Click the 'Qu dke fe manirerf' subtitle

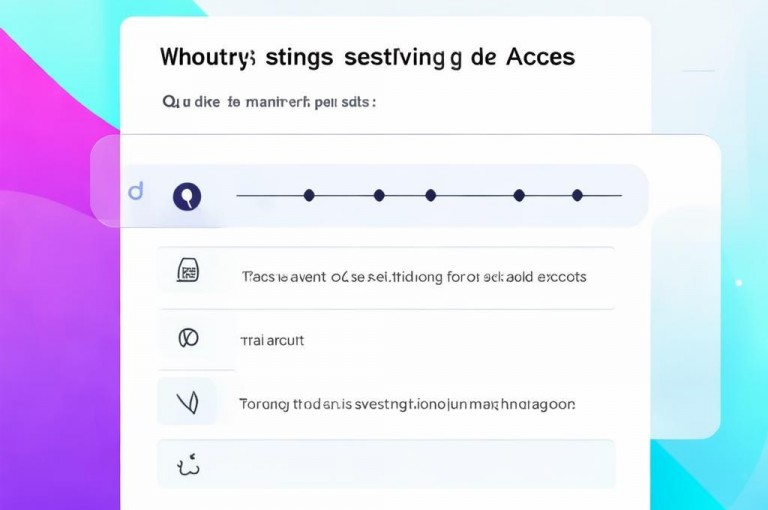[269, 102]
